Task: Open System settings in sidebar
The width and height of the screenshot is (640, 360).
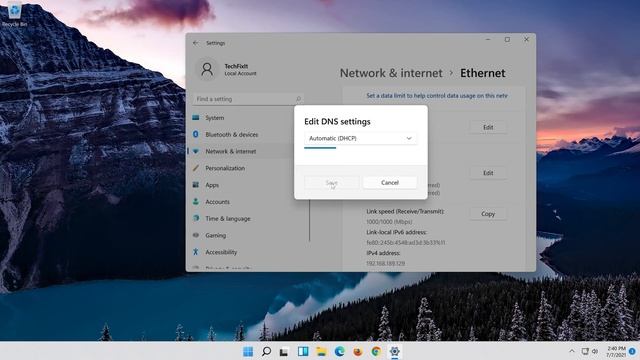Action: click(215, 118)
